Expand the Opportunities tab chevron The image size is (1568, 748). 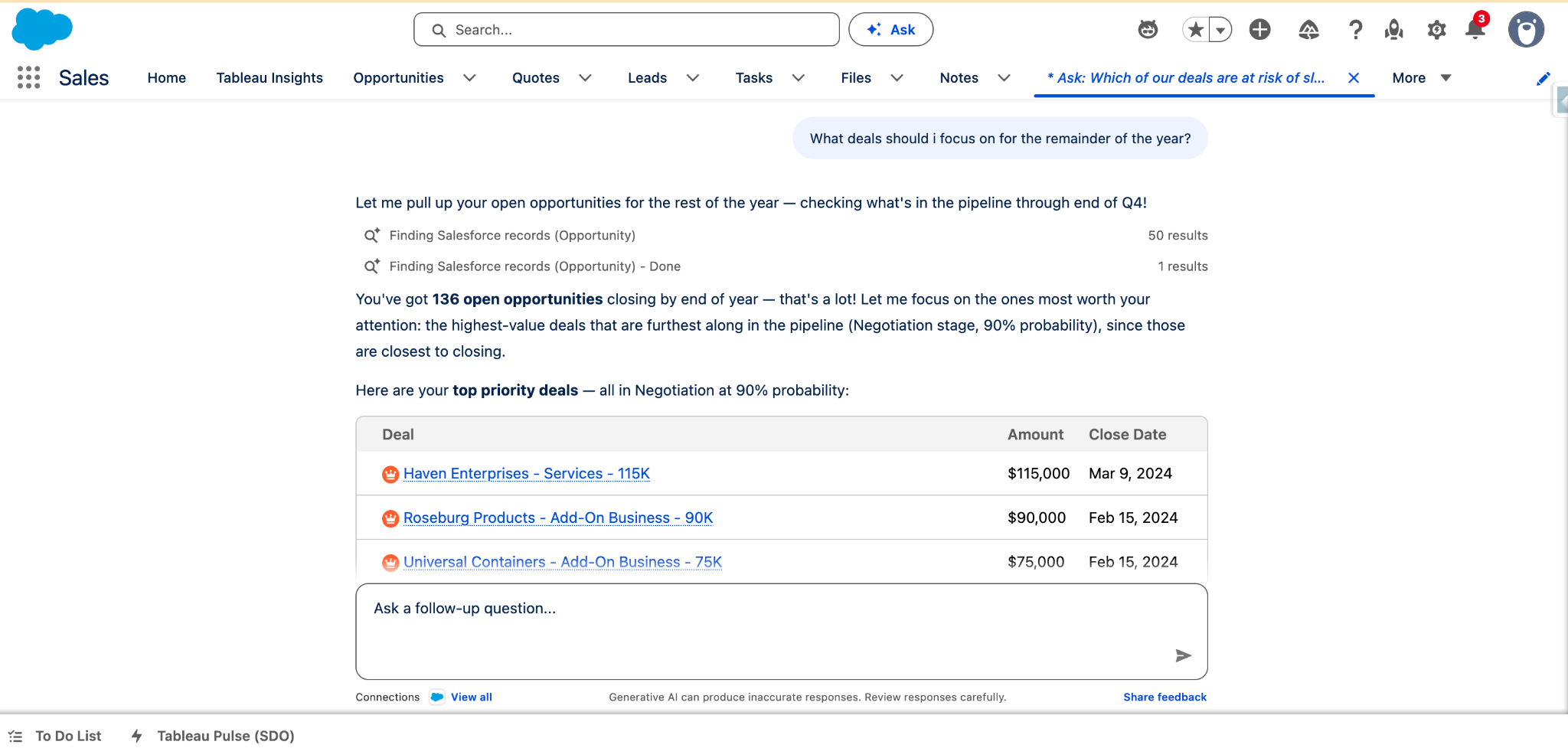point(470,78)
